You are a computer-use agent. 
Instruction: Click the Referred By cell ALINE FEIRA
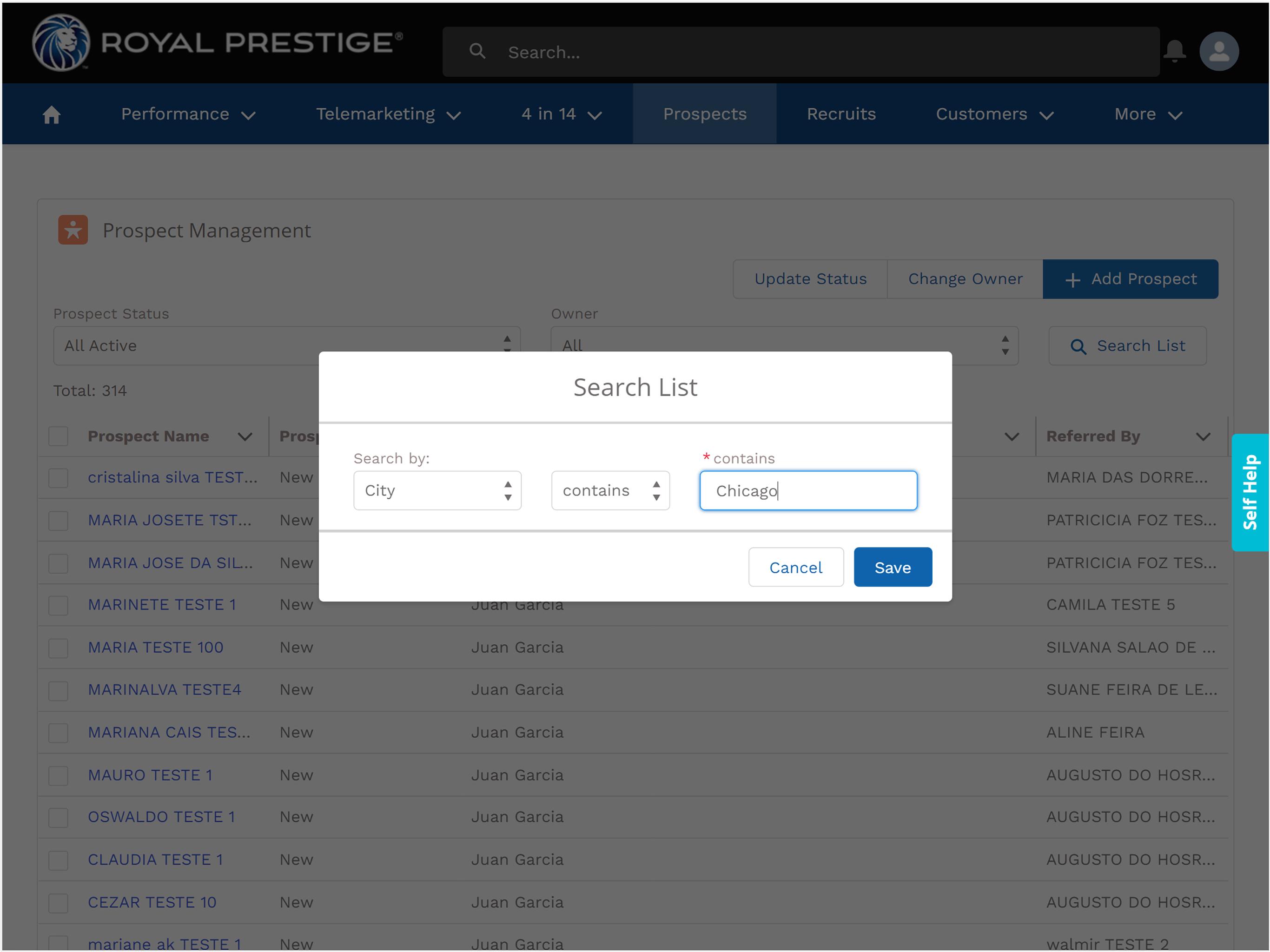[1095, 732]
